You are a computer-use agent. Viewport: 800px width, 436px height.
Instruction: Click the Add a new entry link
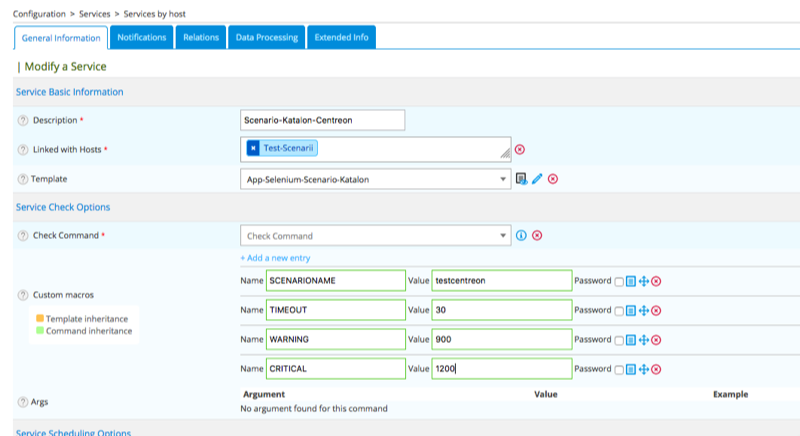coord(275,258)
